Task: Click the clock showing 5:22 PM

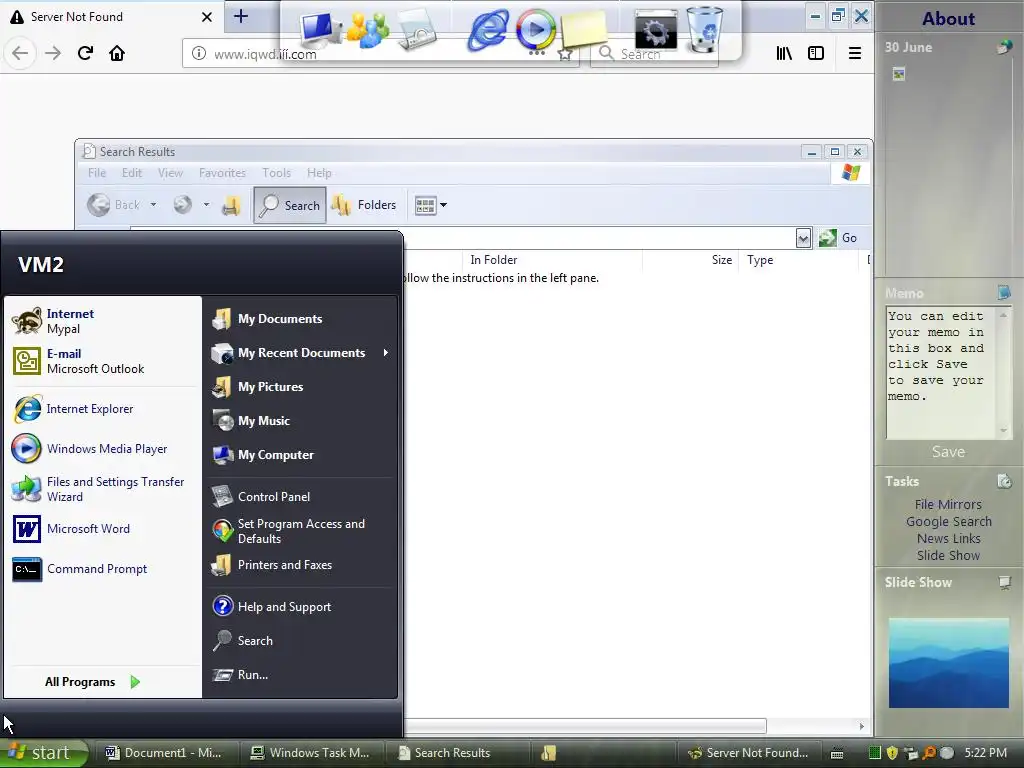Action: coord(985,753)
